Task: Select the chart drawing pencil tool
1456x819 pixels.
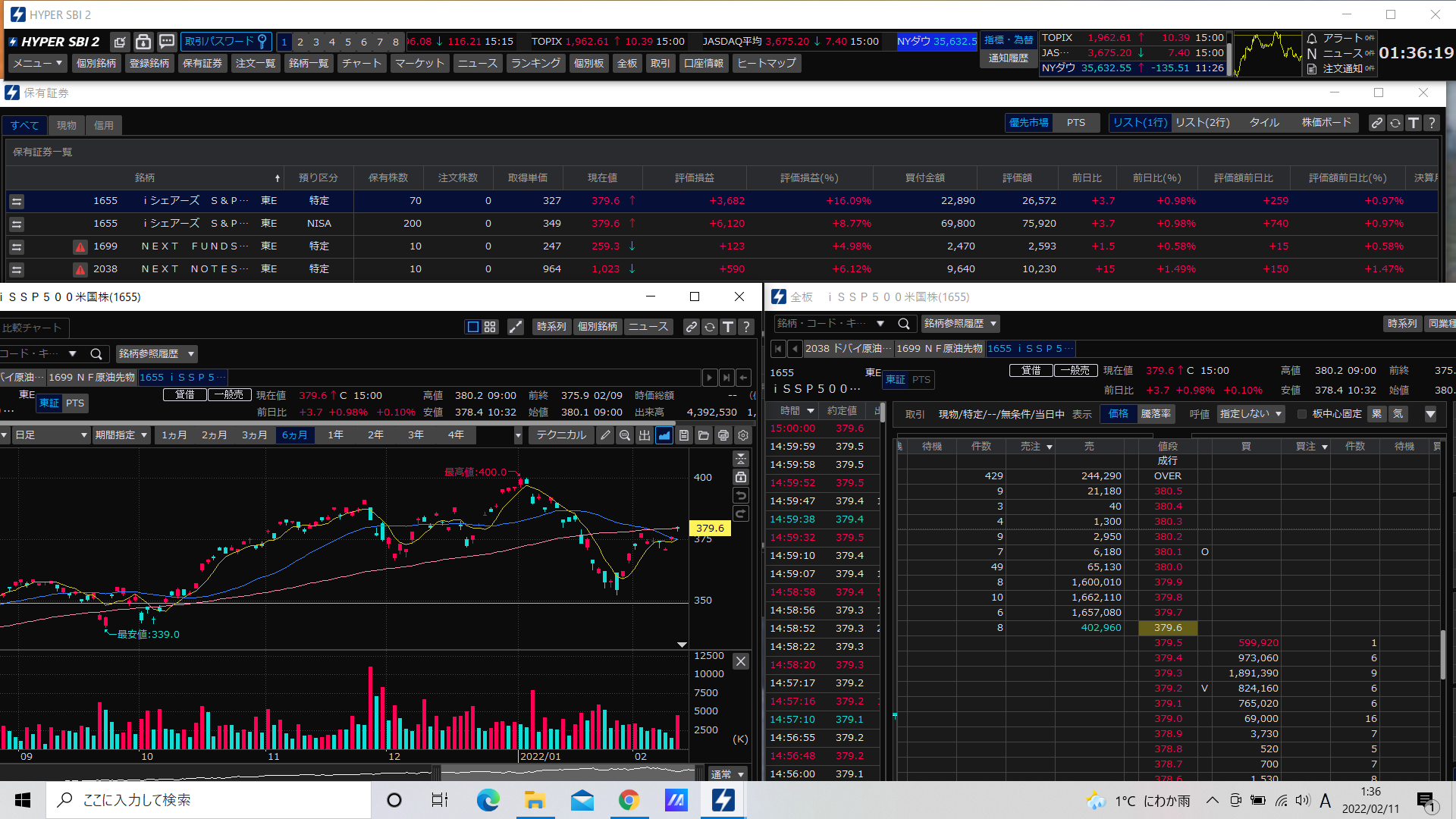Action: coord(605,435)
